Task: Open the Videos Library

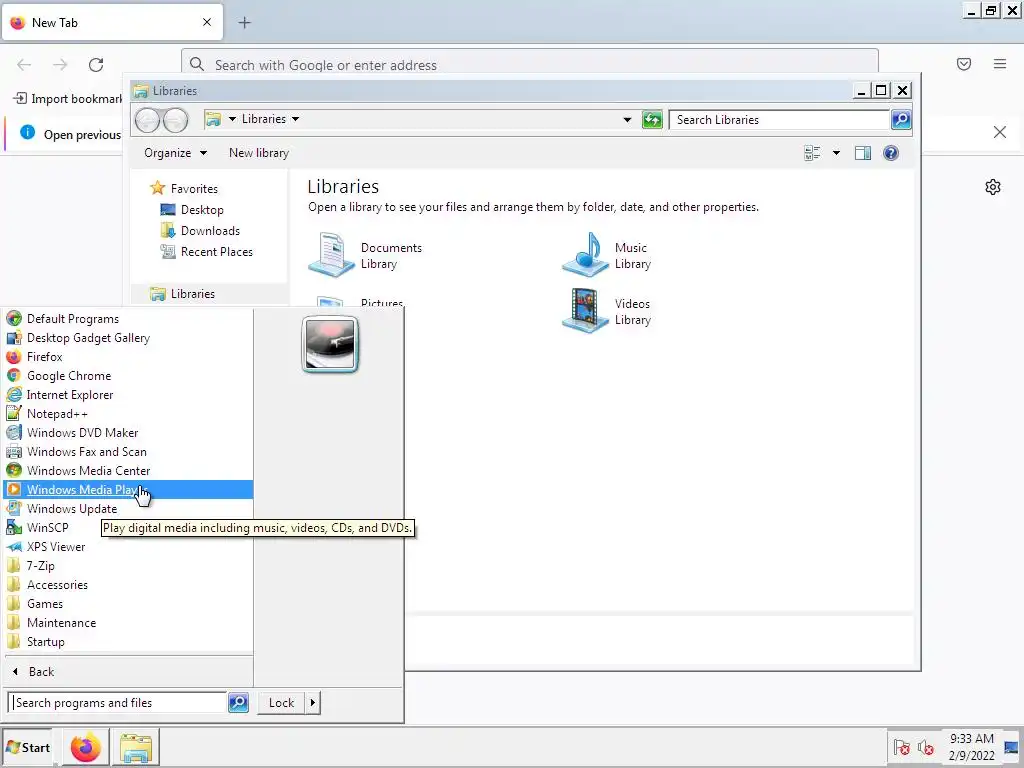Action: click(607, 312)
